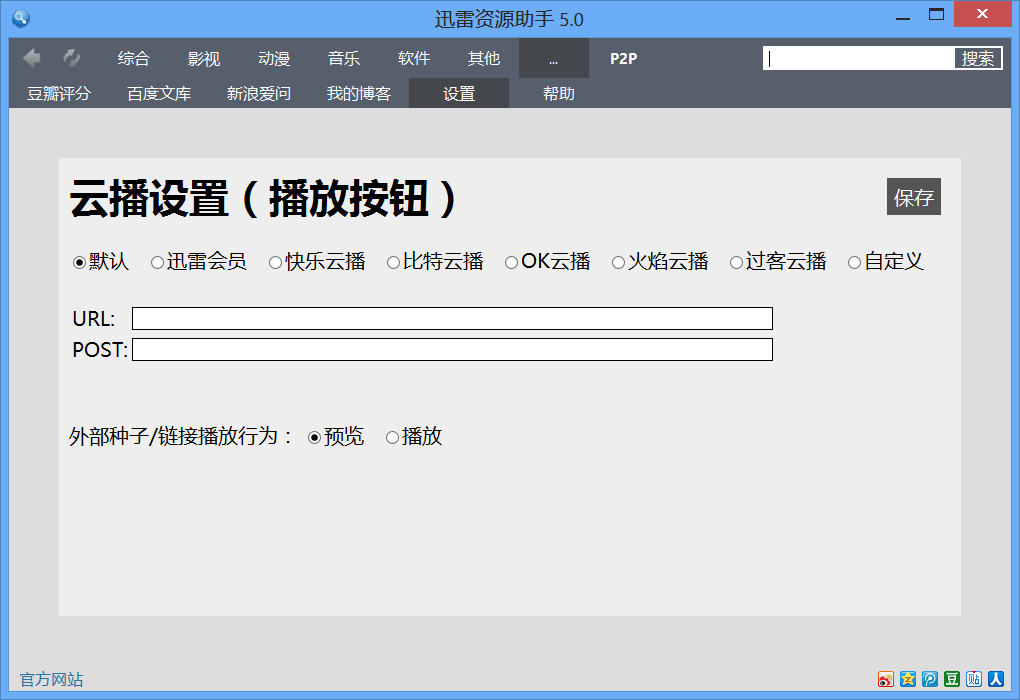Open the 音乐 category tab
Image resolution: width=1020 pixels, height=700 pixels.
pos(343,59)
